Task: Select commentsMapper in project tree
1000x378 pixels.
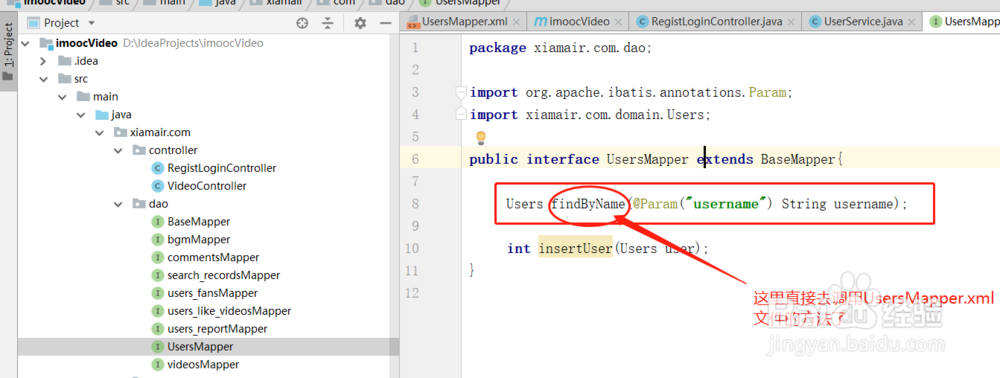Action: tap(205, 258)
